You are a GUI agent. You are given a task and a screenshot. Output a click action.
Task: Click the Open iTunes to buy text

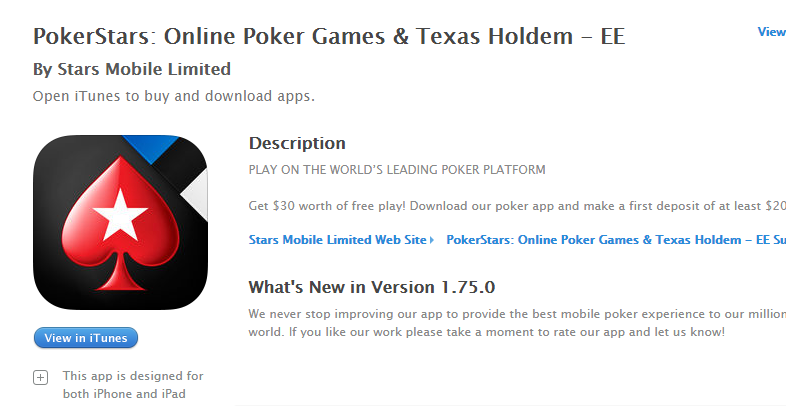pyautogui.click(x=173, y=96)
